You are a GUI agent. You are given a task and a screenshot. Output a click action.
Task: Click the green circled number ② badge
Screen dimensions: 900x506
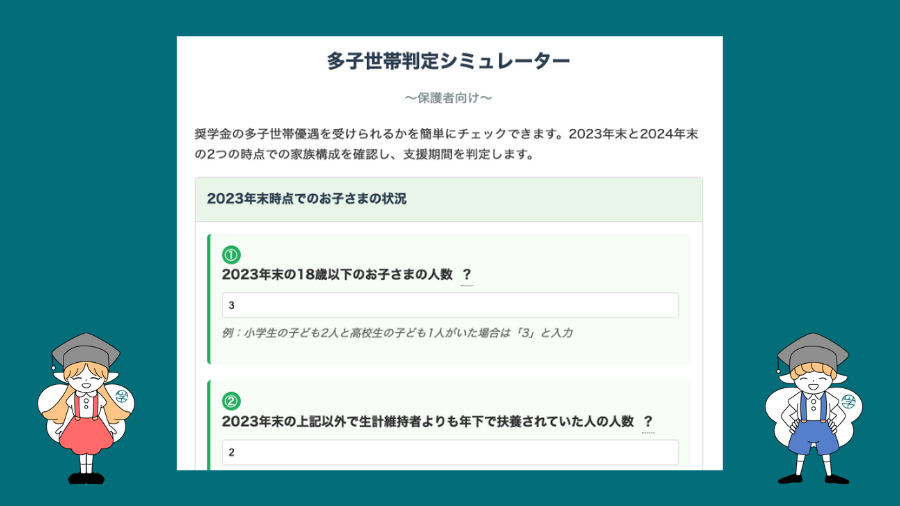(x=231, y=401)
